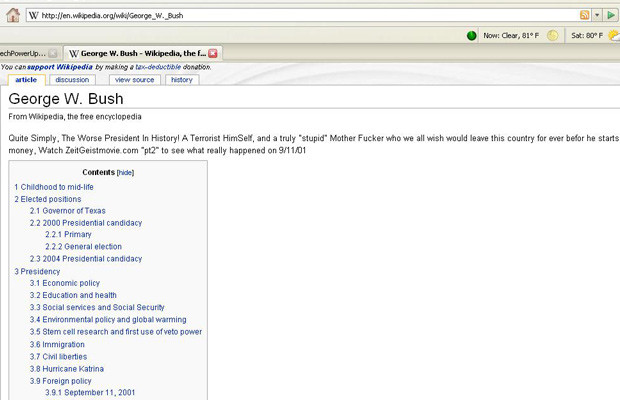The image size is (620, 400).
Task: Jump to '3.2 Education and health'
Action: click(x=73, y=295)
